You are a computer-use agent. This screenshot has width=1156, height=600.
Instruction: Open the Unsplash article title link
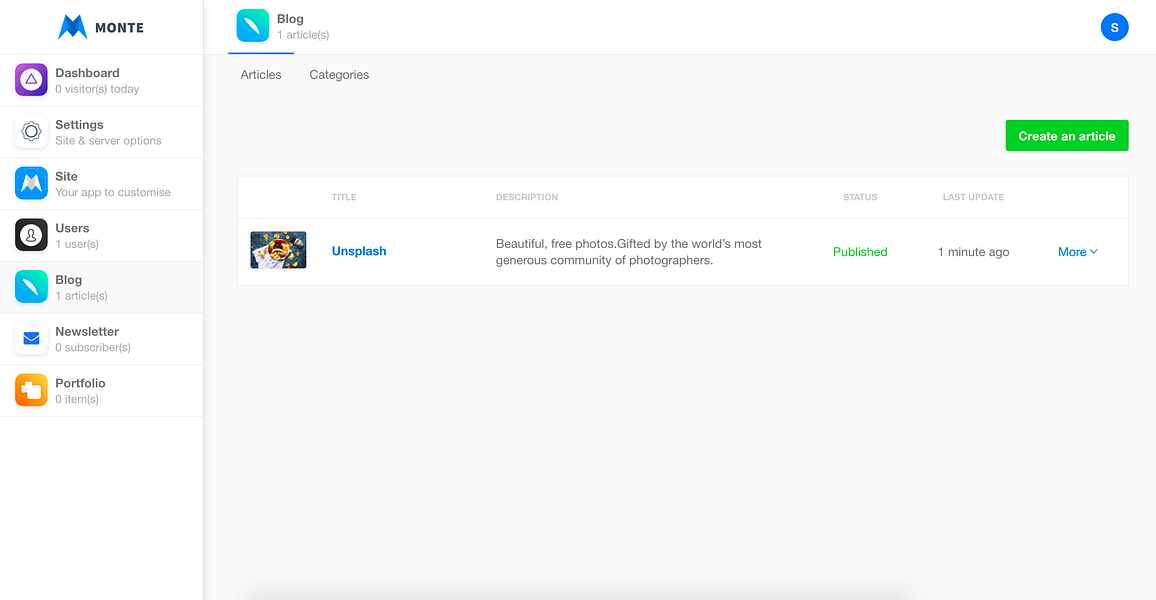click(x=359, y=251)
